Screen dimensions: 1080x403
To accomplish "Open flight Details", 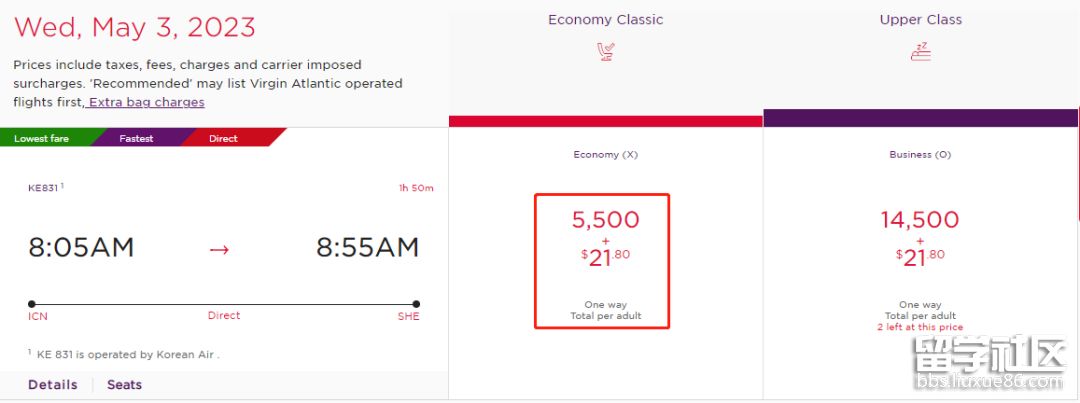I will (x=53, y=384).
